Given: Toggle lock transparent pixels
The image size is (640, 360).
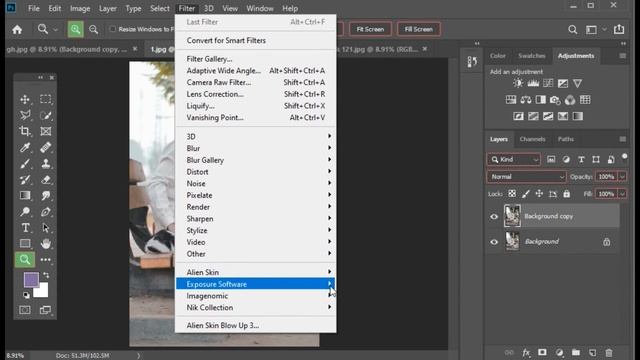Looking at the screenshot, I should (x=512, y=194).
